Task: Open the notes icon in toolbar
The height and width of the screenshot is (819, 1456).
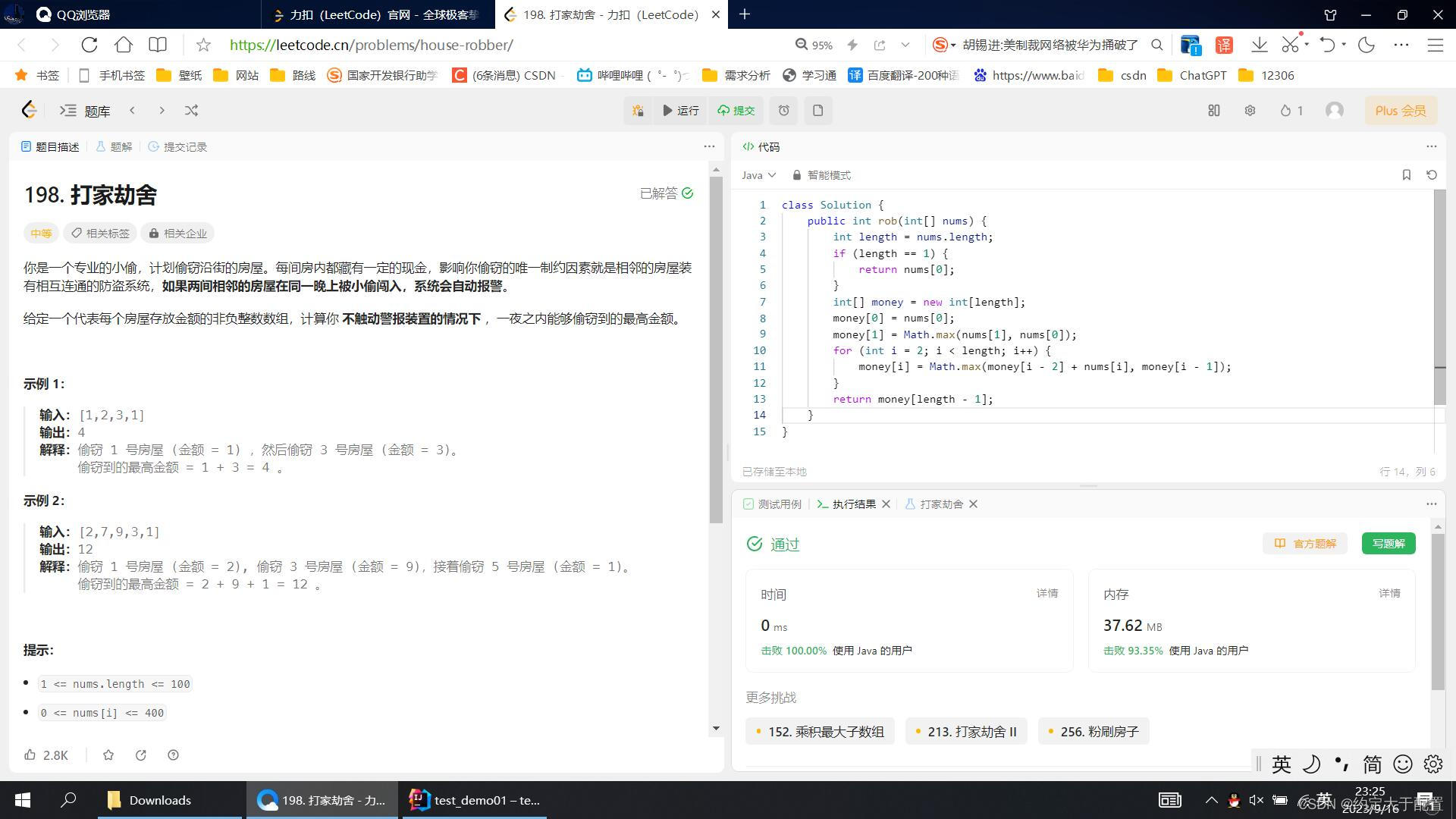Action: pos(817,111)
